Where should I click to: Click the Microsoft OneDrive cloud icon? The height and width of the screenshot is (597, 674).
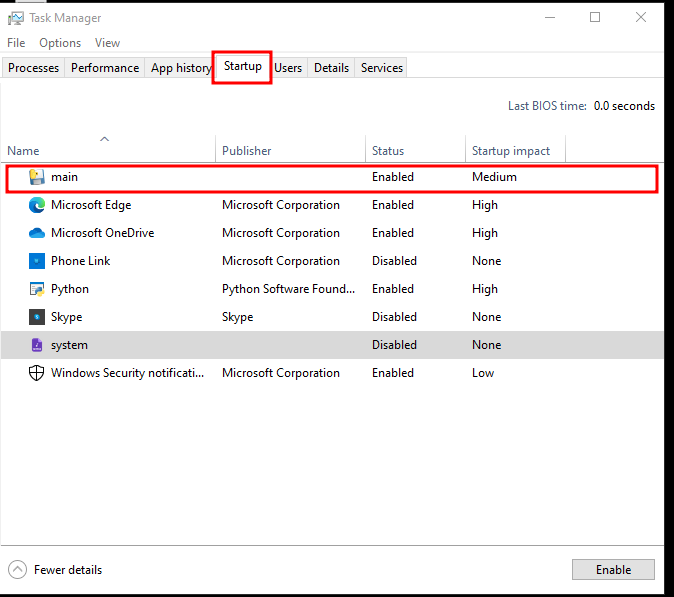point(37,233)
